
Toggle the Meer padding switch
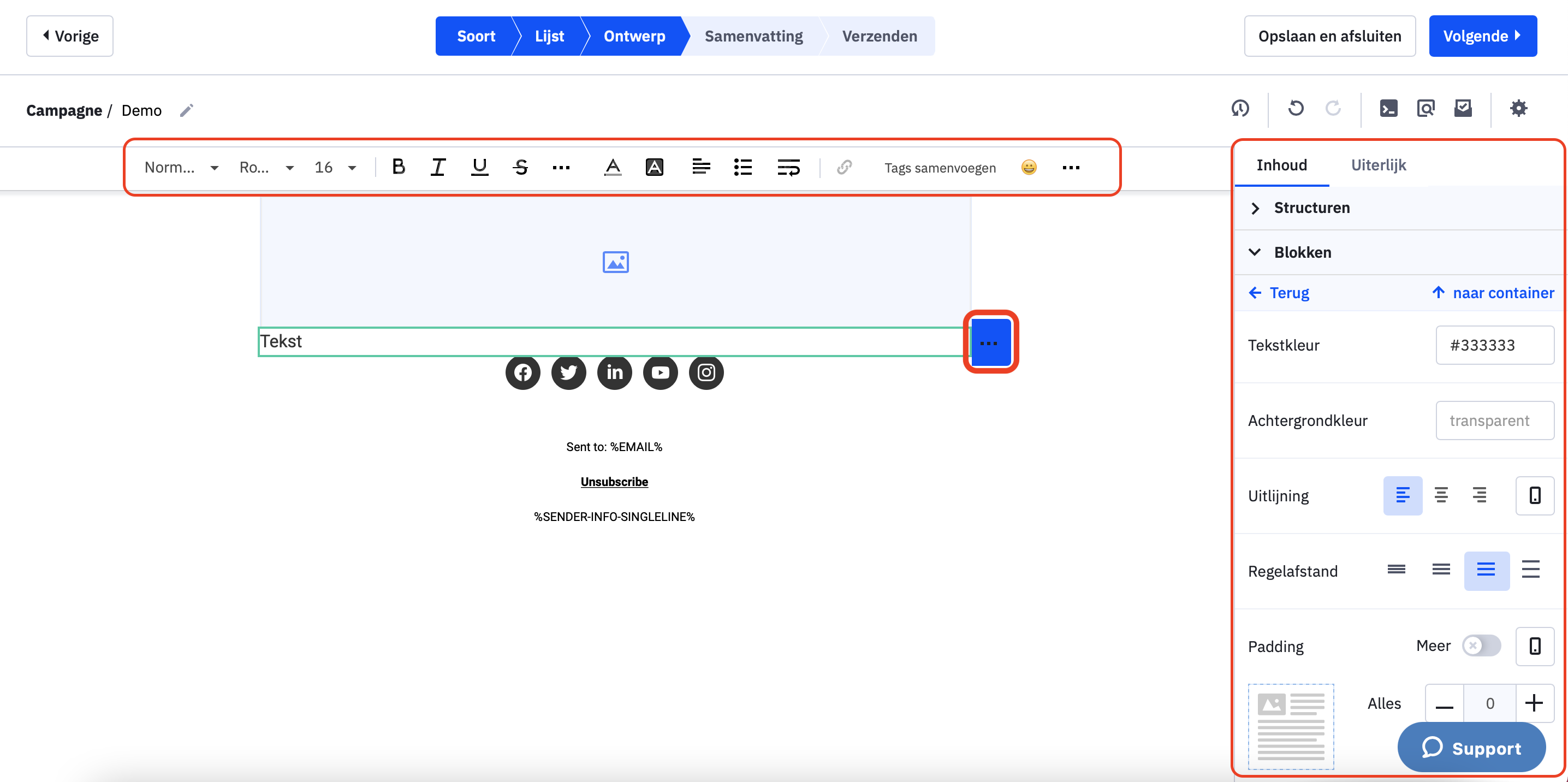click(x=1481, y=645)
